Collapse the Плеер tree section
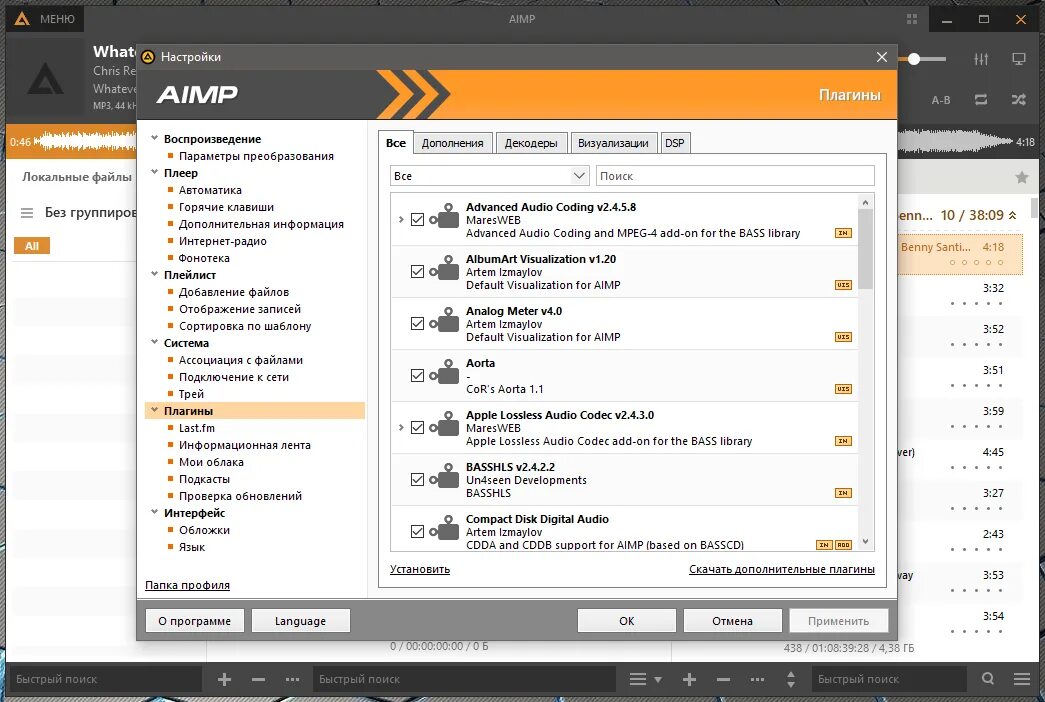The height and width of the screenshot is (702, 1045). 155,172
